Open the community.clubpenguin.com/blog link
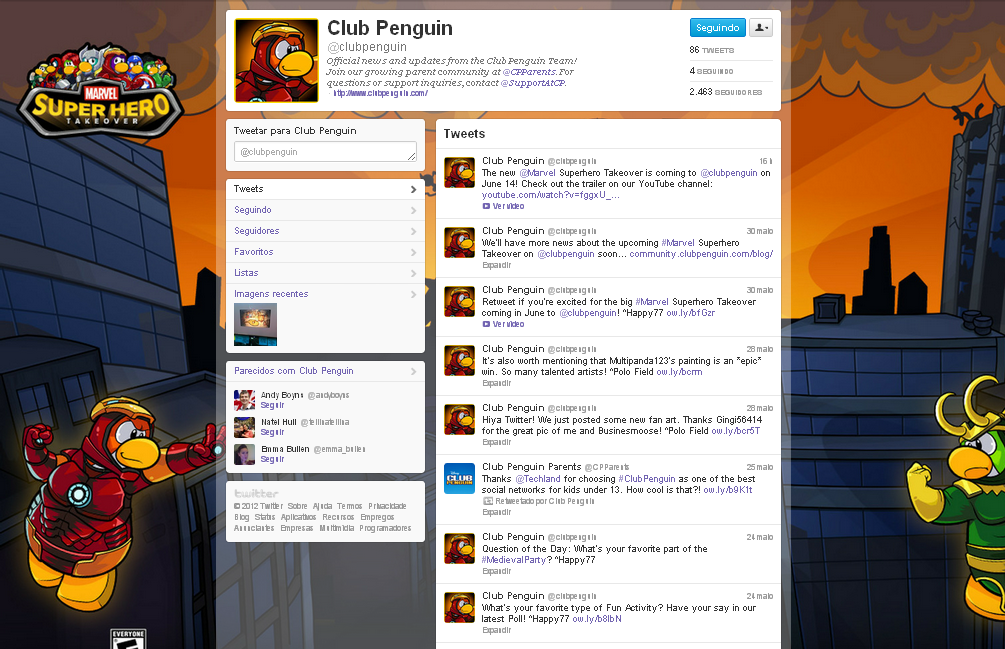 coord(701,254)
